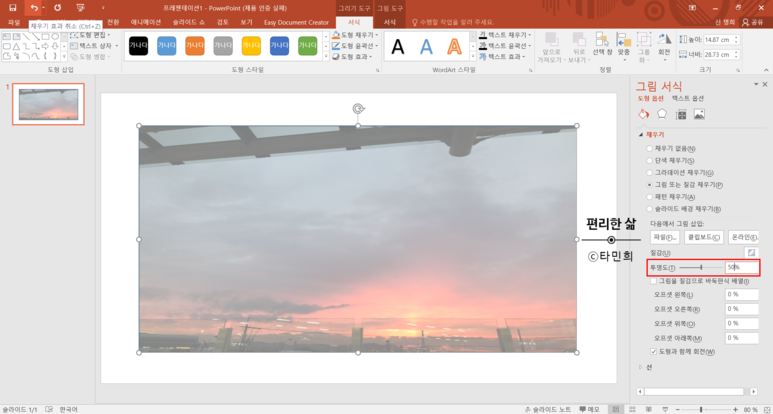773x414 pixels.
Task: Open the Easy Document Creator tab
Action: click(296, 22)
